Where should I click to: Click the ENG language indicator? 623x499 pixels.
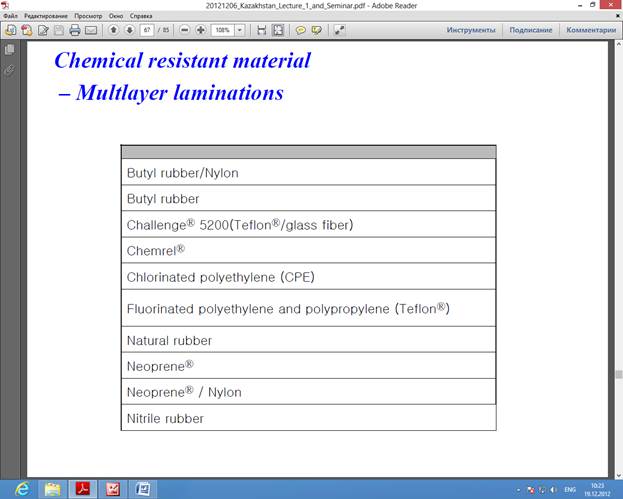(x=570, y=490)
